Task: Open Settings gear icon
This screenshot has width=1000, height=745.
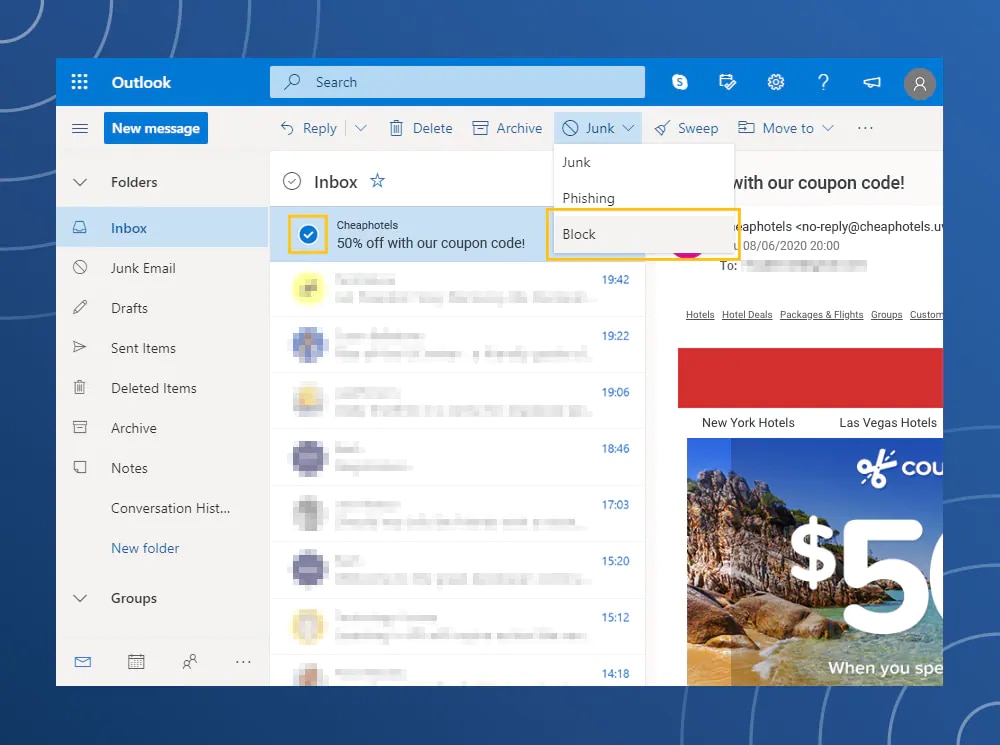Action: pos(776,82)
